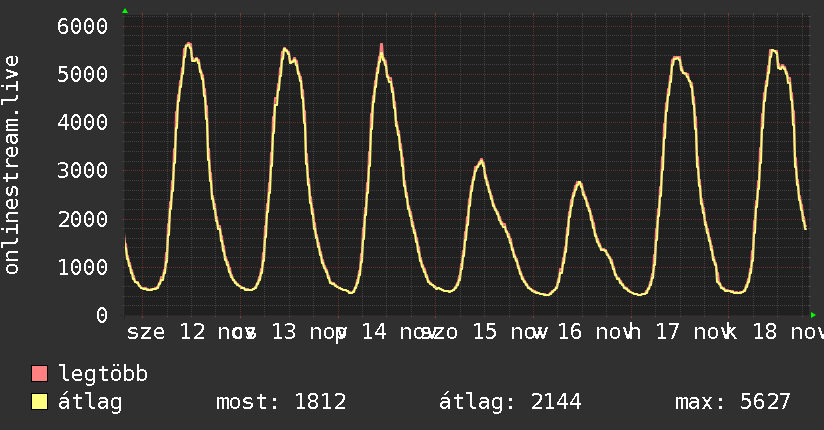Click the 0 y-axis label
Screen dimensions: 824x430
click(102, 315)
